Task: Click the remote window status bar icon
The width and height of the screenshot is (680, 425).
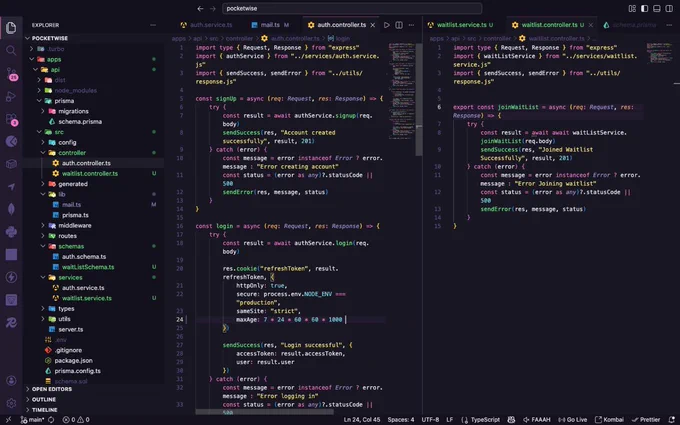Action: click(x=9, y=419)
